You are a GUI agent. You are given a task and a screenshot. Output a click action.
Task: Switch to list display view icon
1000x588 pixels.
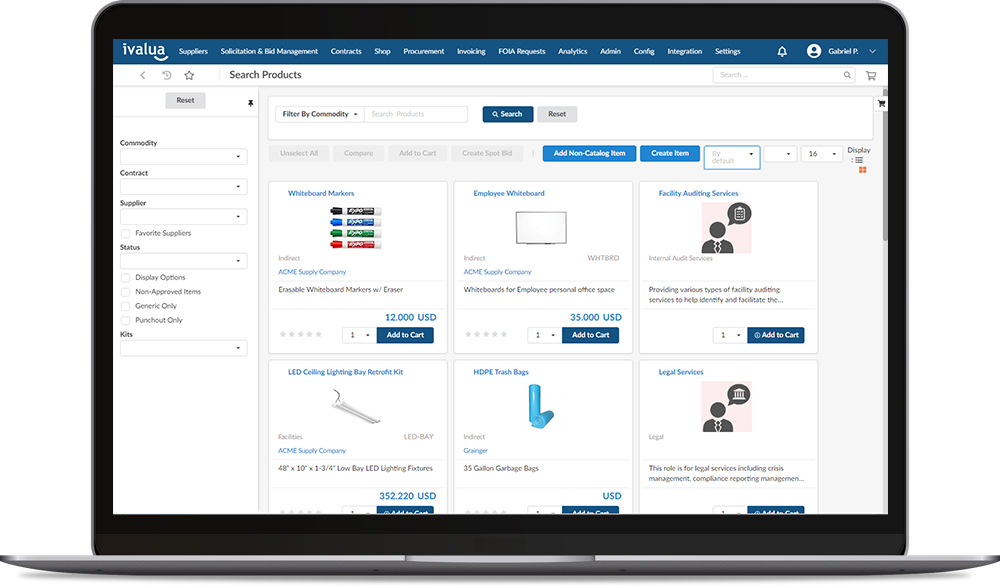858,160
